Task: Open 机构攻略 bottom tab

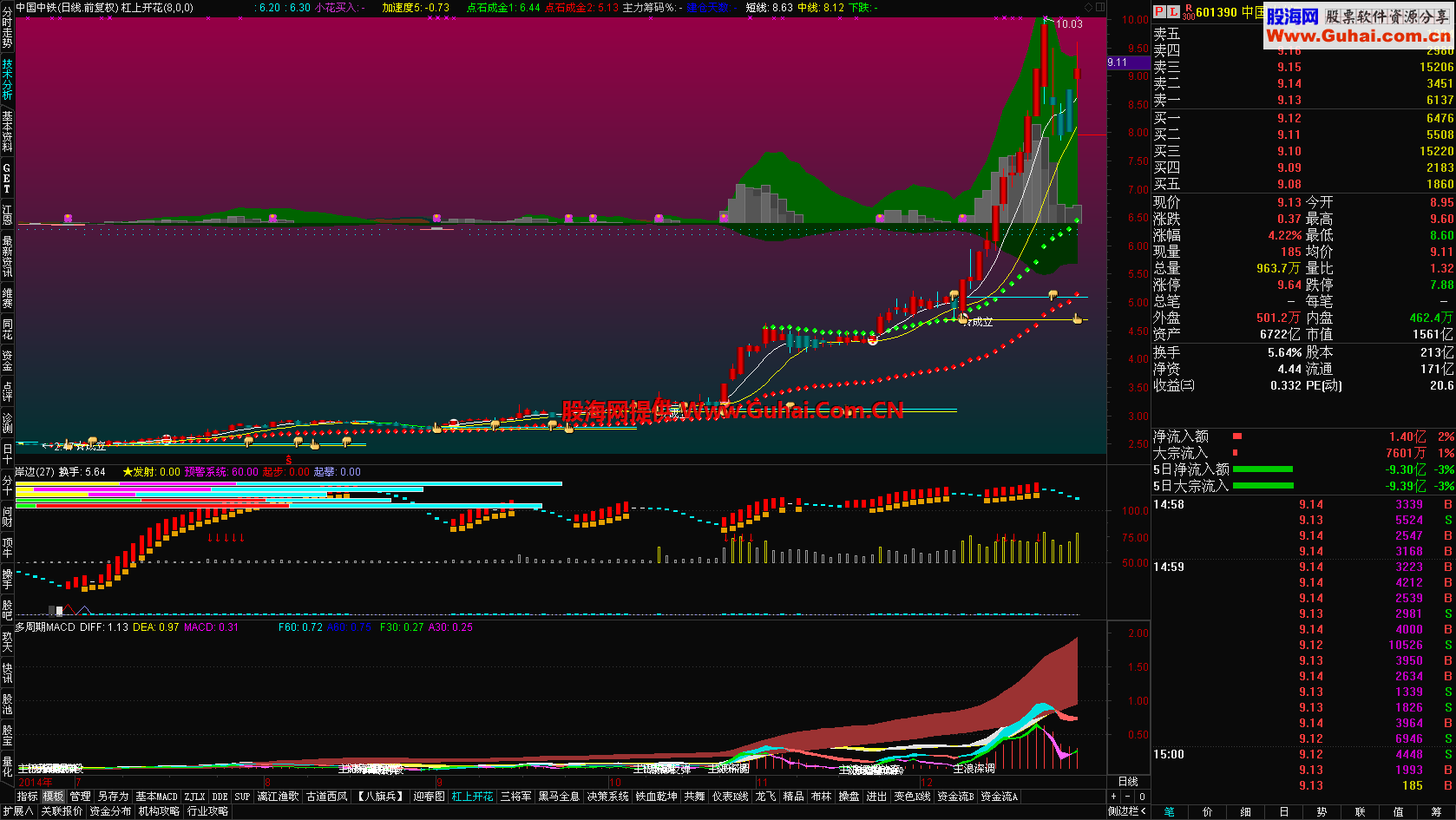Action: 159,811
